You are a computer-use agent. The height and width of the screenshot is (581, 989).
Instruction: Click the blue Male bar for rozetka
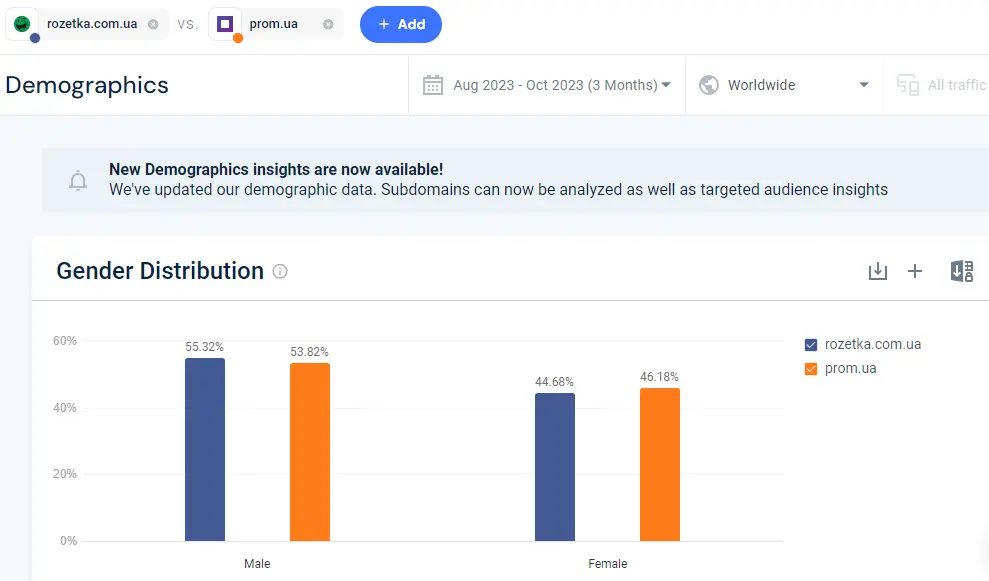point(205,449)
